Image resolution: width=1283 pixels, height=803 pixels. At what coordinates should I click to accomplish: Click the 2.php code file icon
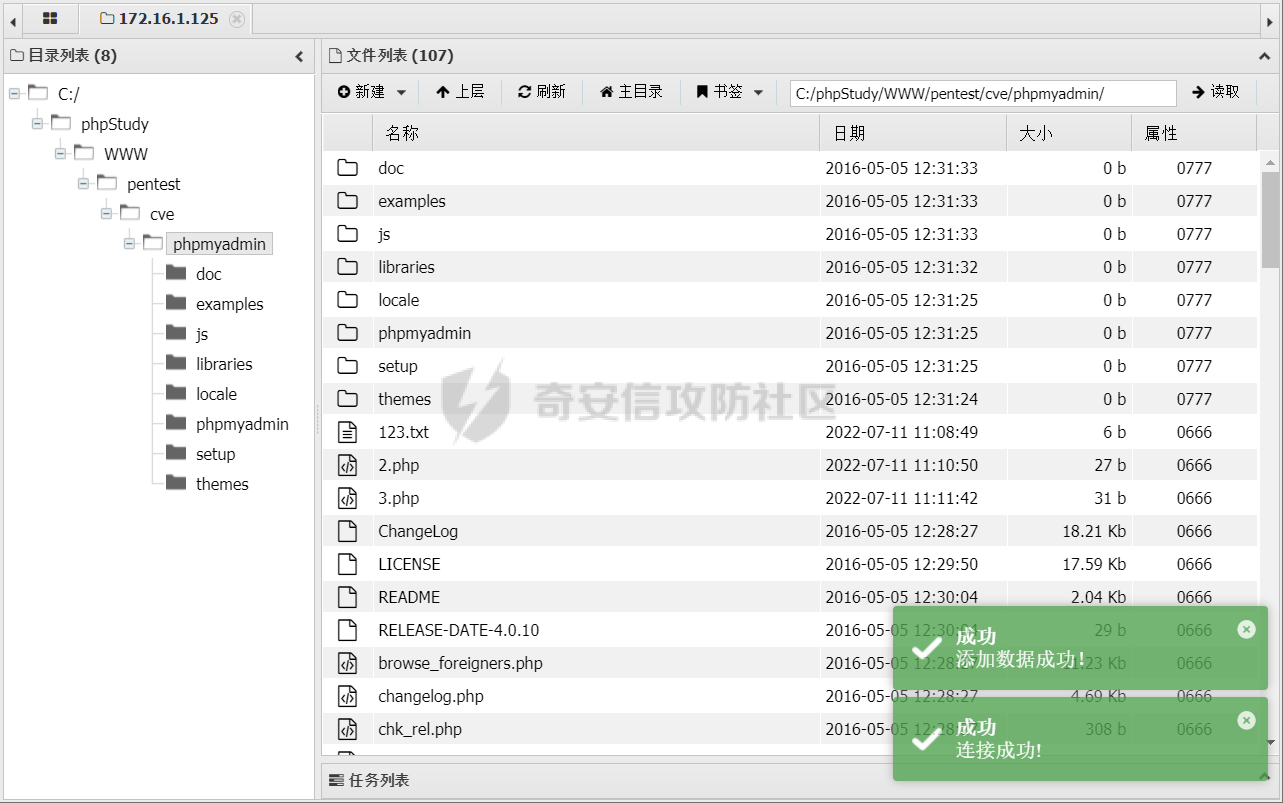click(347, 465)
